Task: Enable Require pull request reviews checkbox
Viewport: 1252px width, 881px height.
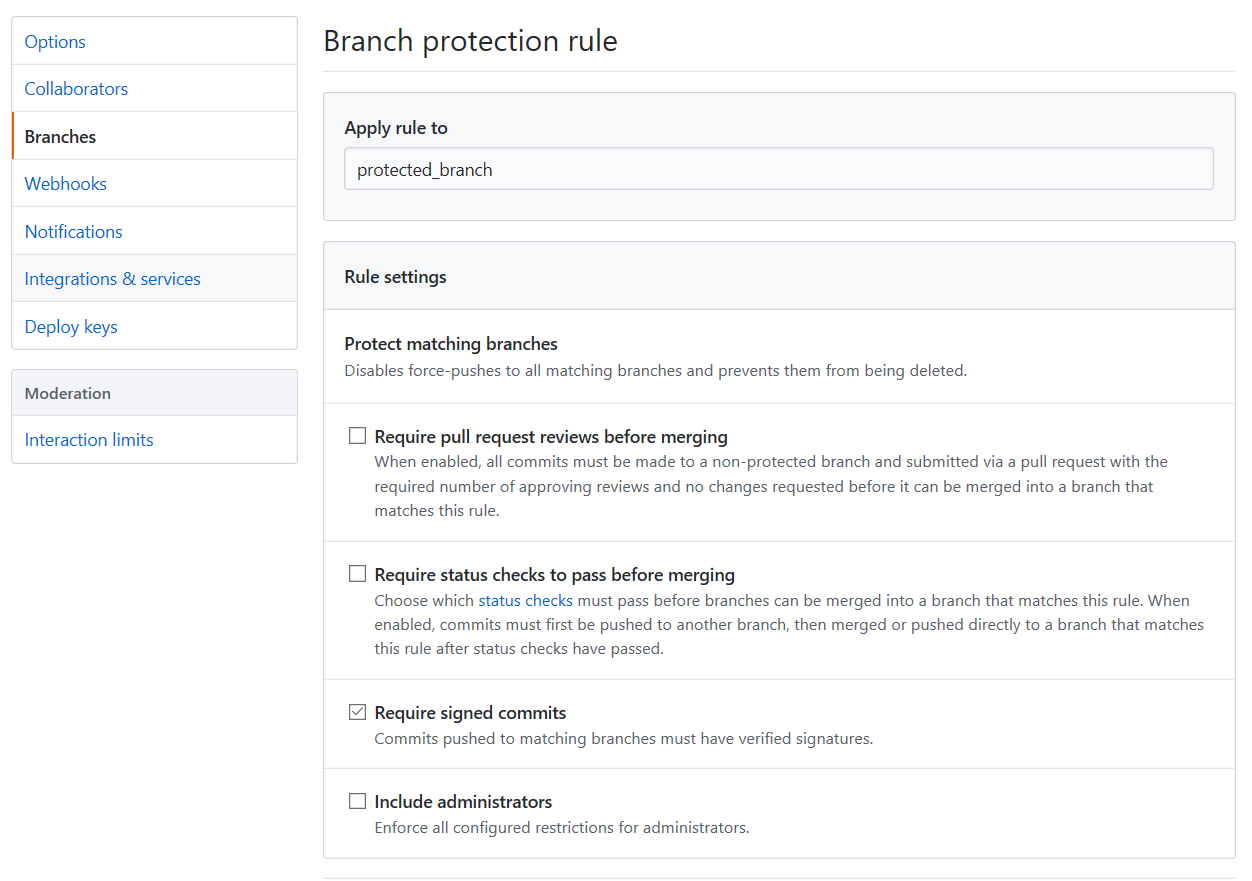Action: 357,436
